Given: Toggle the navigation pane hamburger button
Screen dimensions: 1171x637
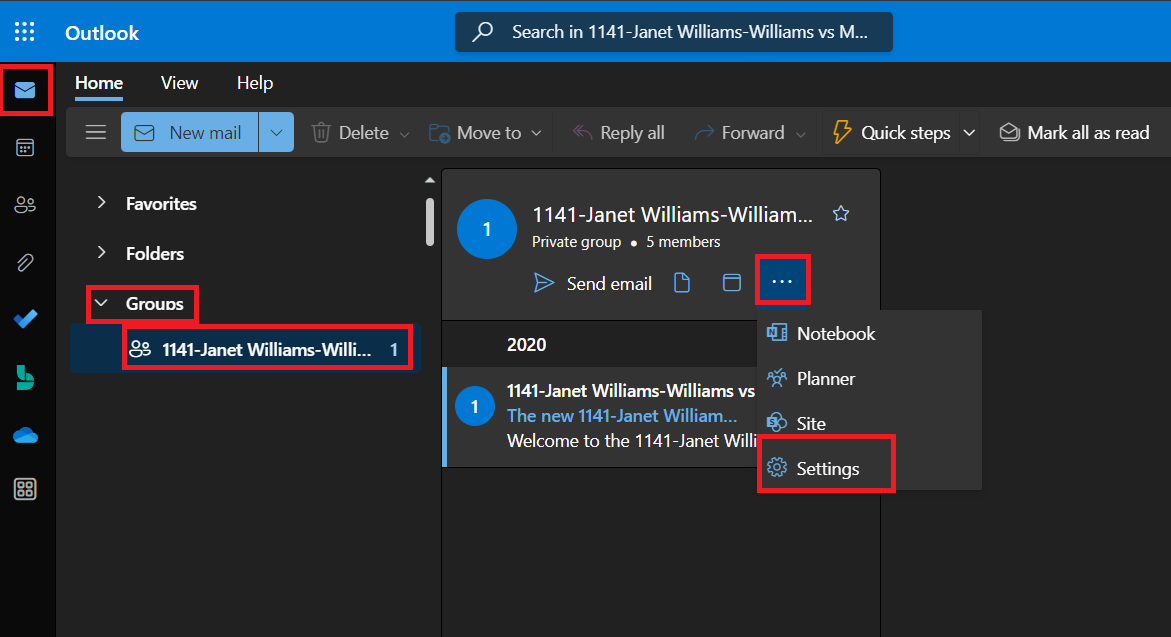Looking at the screenshot, I should coord(96,132).
